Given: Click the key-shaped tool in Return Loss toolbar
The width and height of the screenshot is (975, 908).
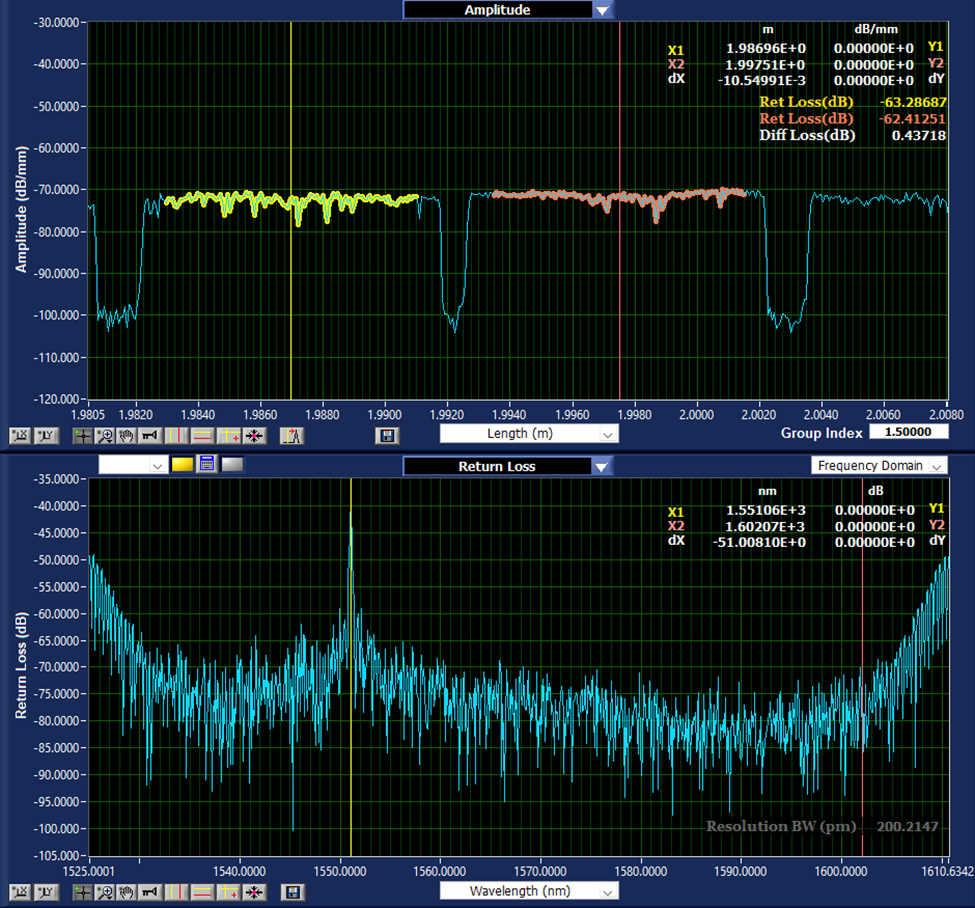Looking at the screenshot, I should click(x=149, y=892).
